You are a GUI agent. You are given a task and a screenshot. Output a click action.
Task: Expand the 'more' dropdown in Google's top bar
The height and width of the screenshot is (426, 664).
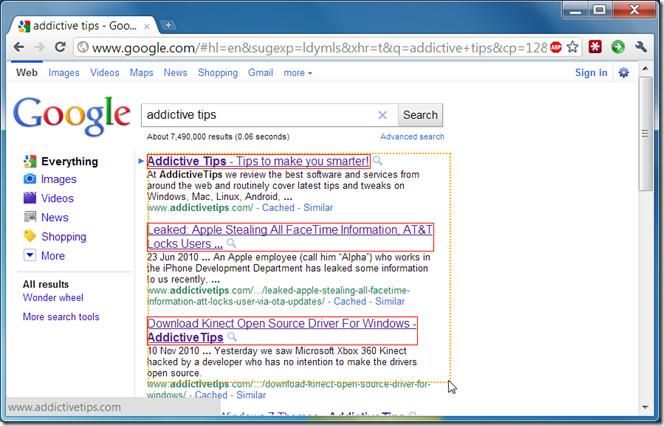(x=297, y=73)
